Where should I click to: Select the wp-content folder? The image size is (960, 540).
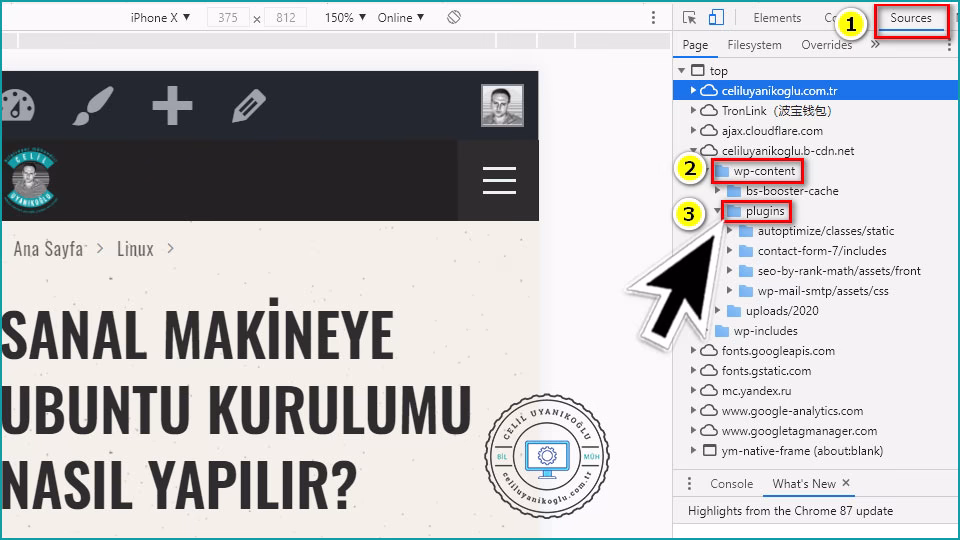click(x=764, y=171)
